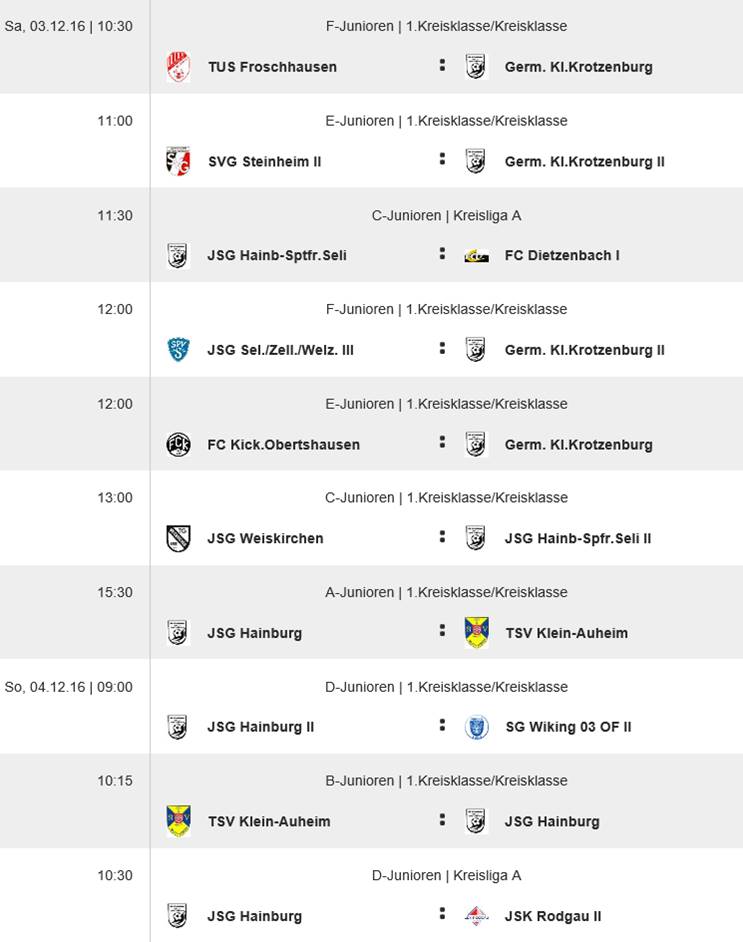
Task: Click the FC Kick.Obertshausen round logo
Action: [178, 444]
